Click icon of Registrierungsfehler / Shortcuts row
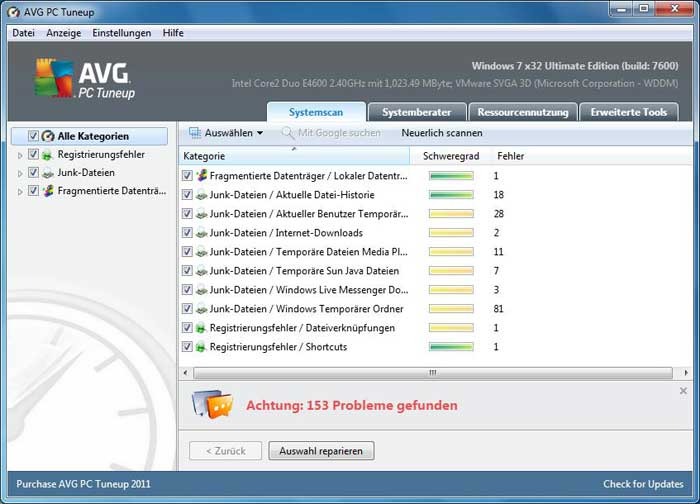Viewport: 700px width, 504px height. pos(201,347)
